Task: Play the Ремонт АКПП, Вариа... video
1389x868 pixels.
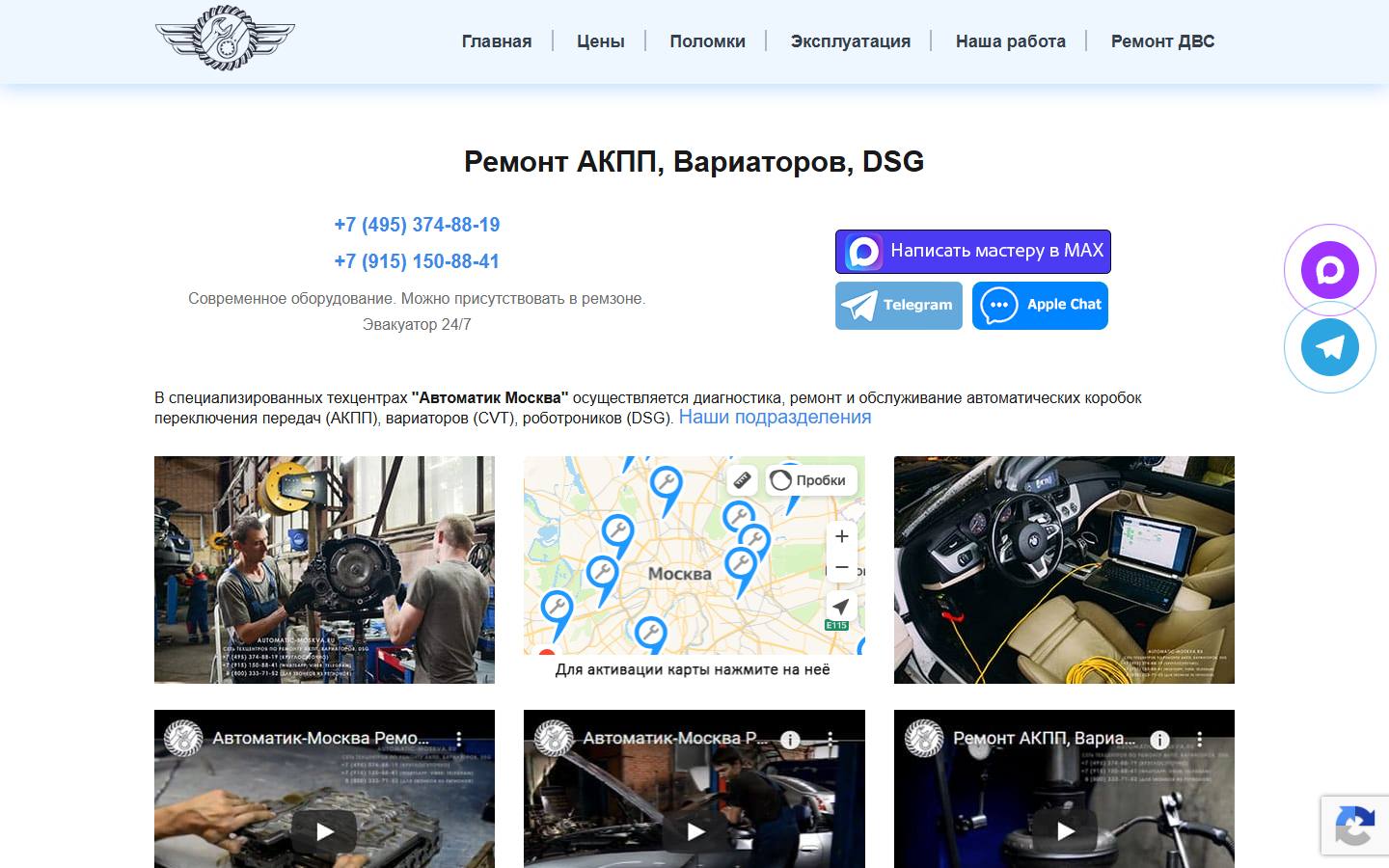Action: pyautogui.click(x=1066, y=831)
